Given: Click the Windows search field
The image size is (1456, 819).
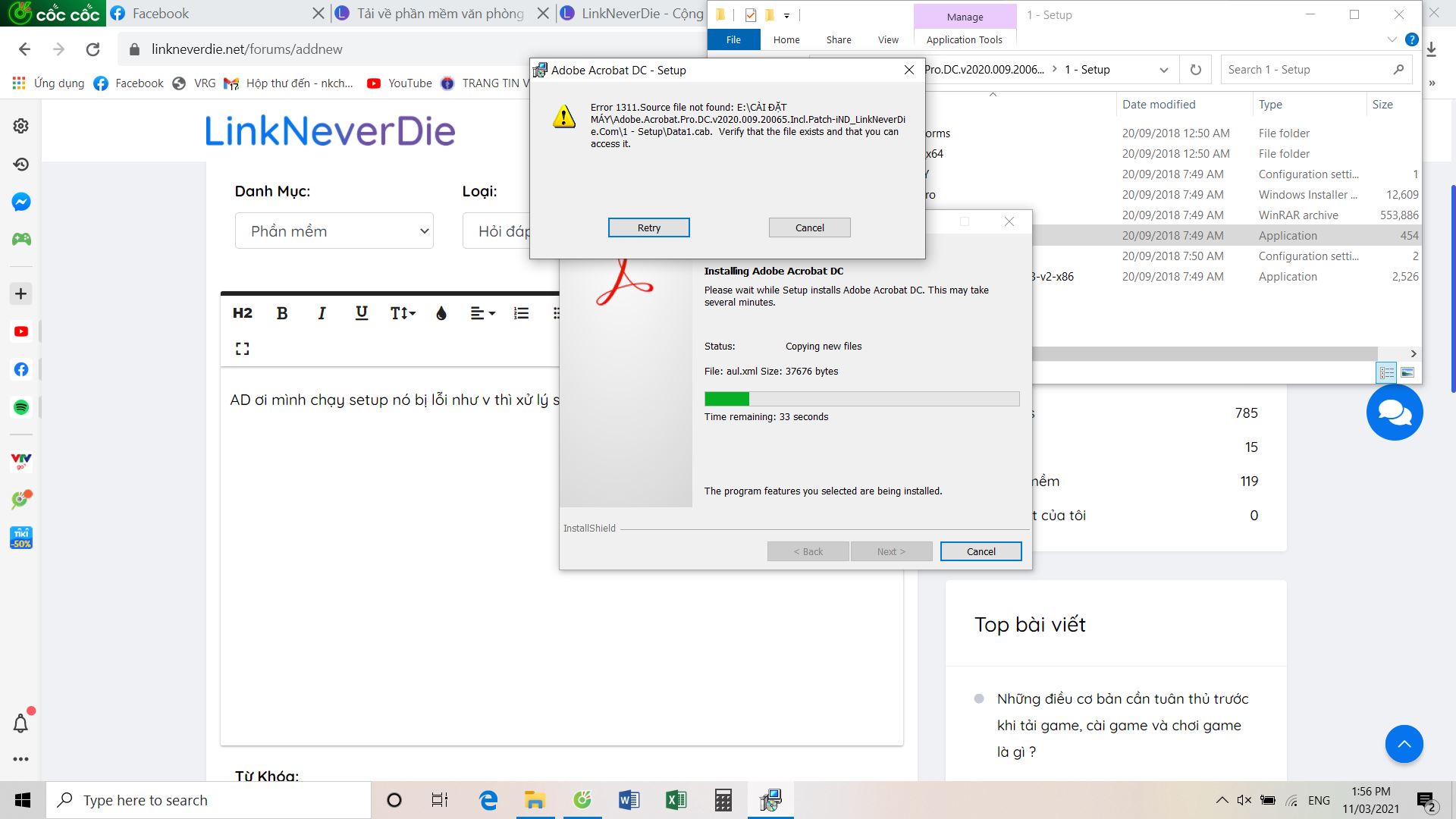Looking at the screenshot, I should pos(205,799).
